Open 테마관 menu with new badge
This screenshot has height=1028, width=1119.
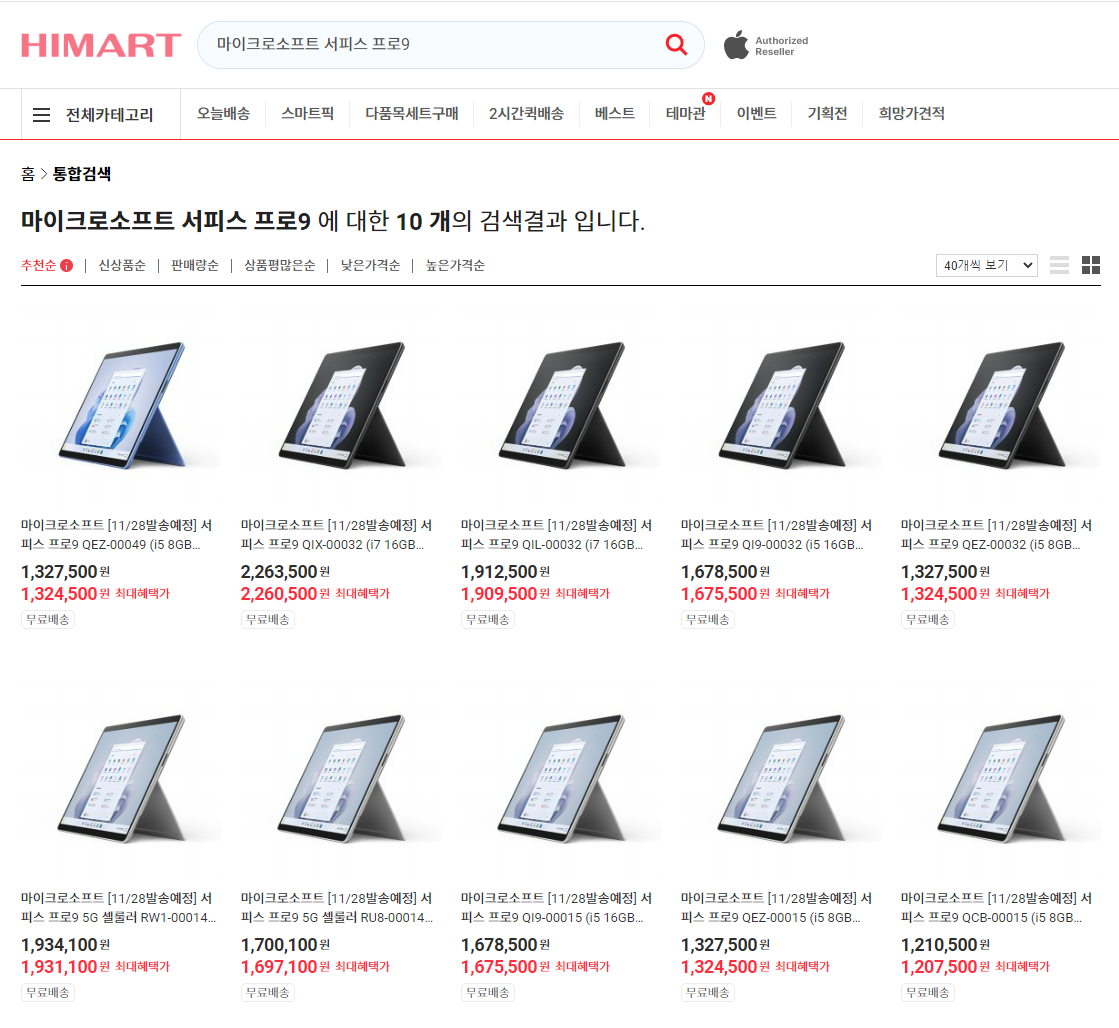[686, 114]
